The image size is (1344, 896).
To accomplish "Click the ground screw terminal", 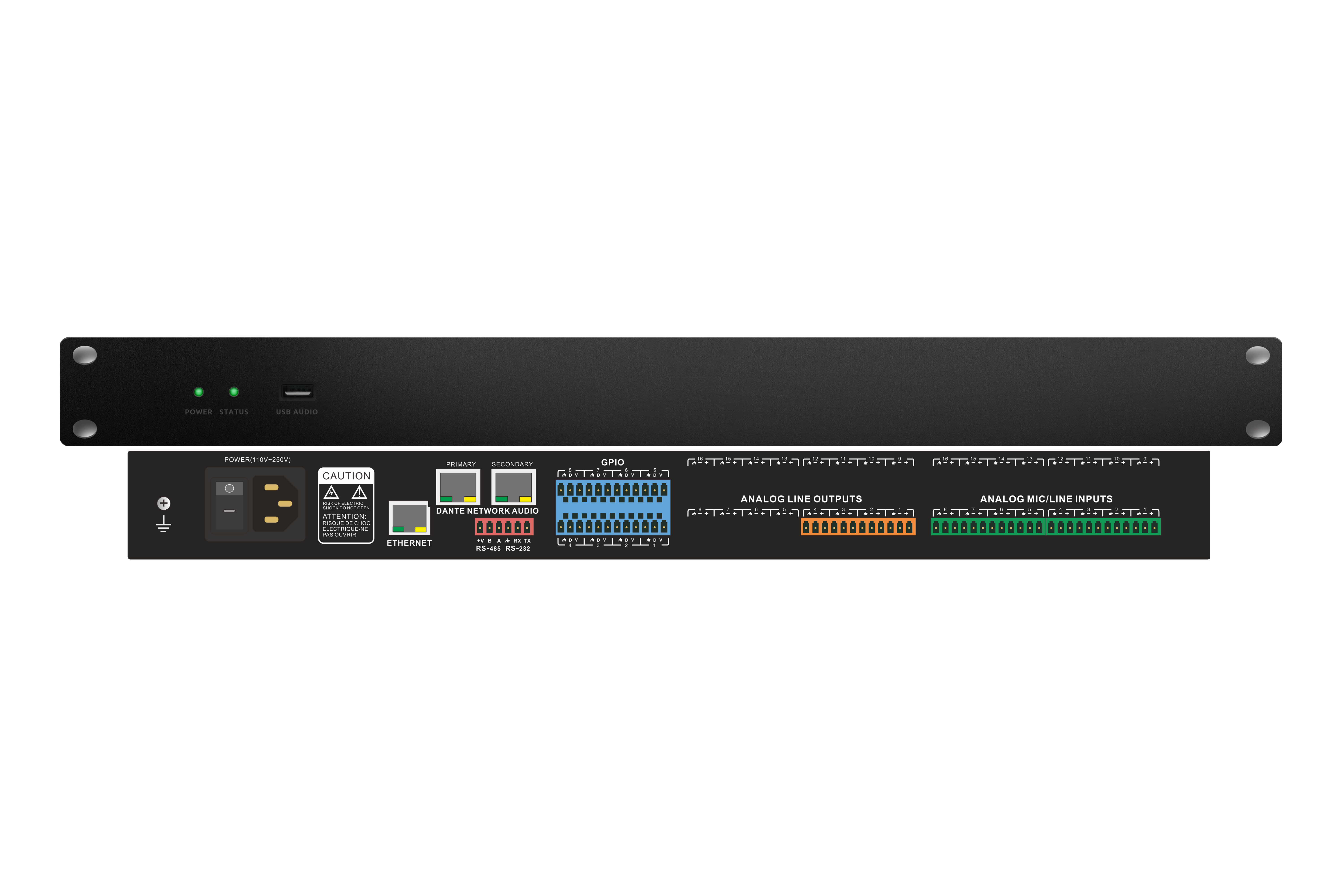I will [164, 503].
